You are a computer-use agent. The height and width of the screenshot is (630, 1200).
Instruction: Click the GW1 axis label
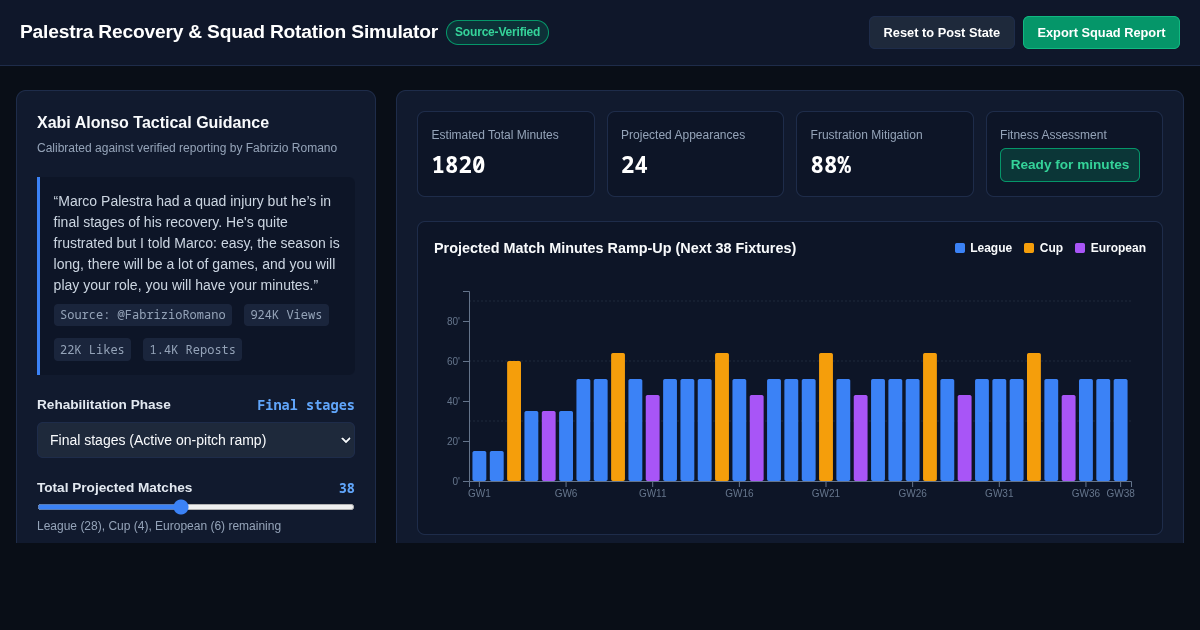[479, 493]
